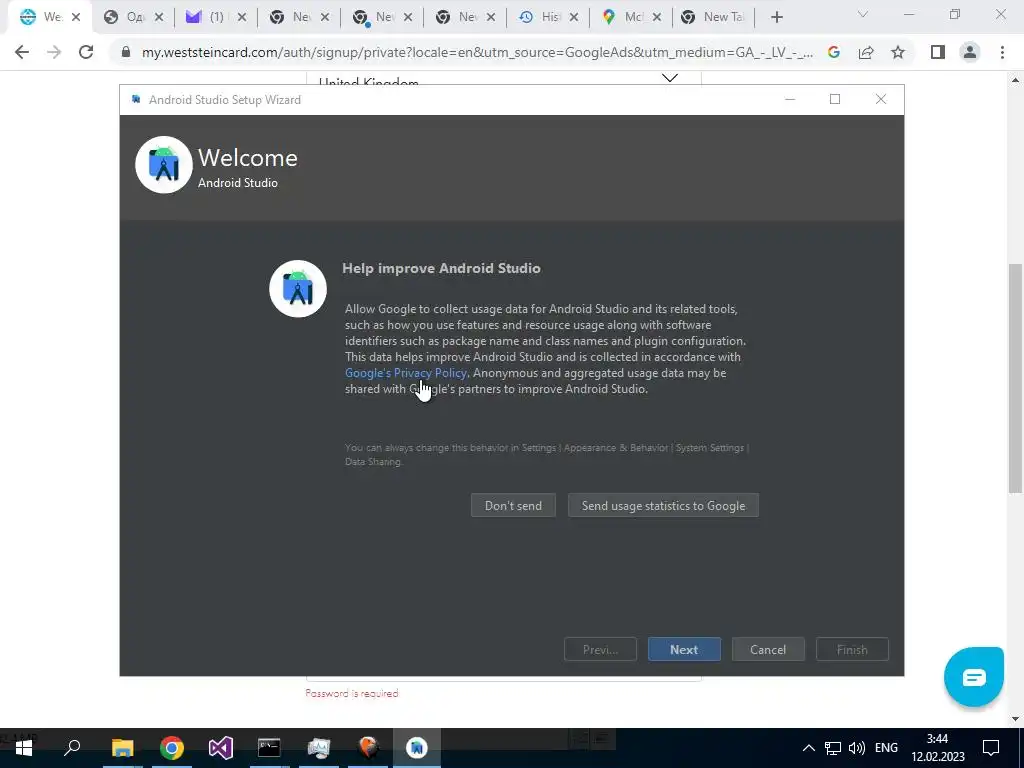Open clock showing 3:44

938,748
